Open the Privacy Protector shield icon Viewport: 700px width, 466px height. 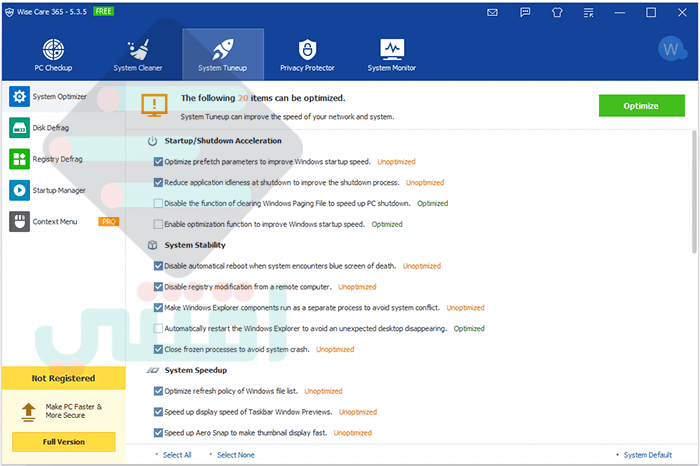pos(307,49)
